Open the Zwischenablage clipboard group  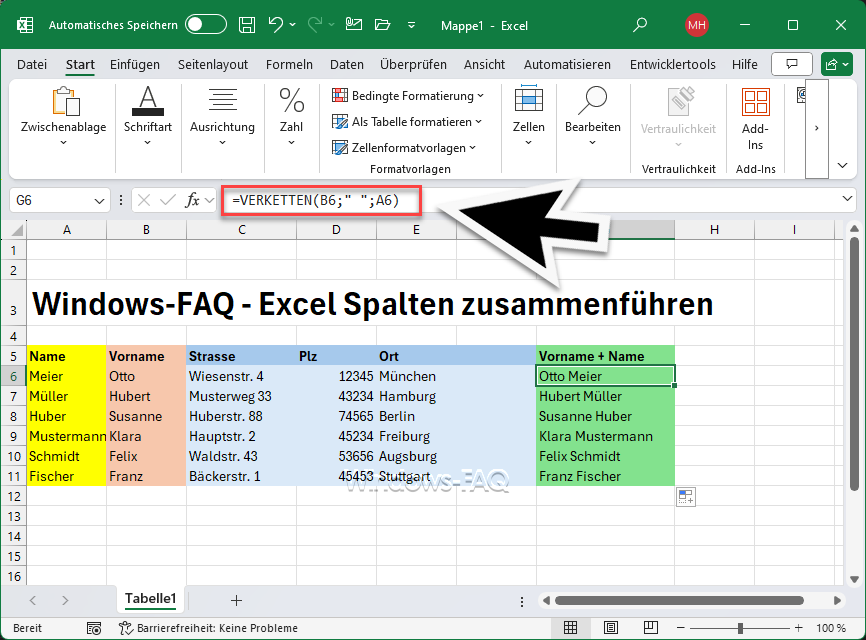click(x=64, y=117)
